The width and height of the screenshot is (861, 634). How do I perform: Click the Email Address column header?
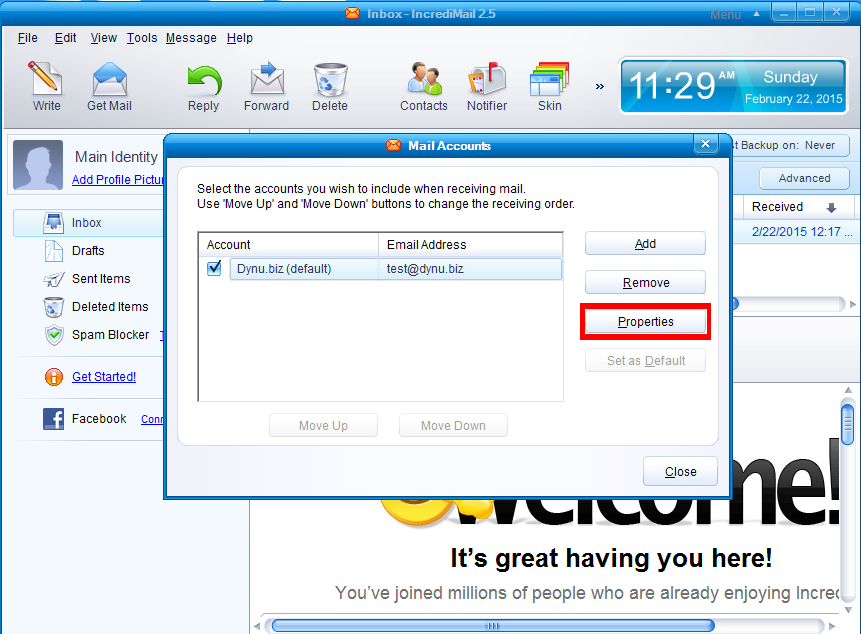coord(471,245)
